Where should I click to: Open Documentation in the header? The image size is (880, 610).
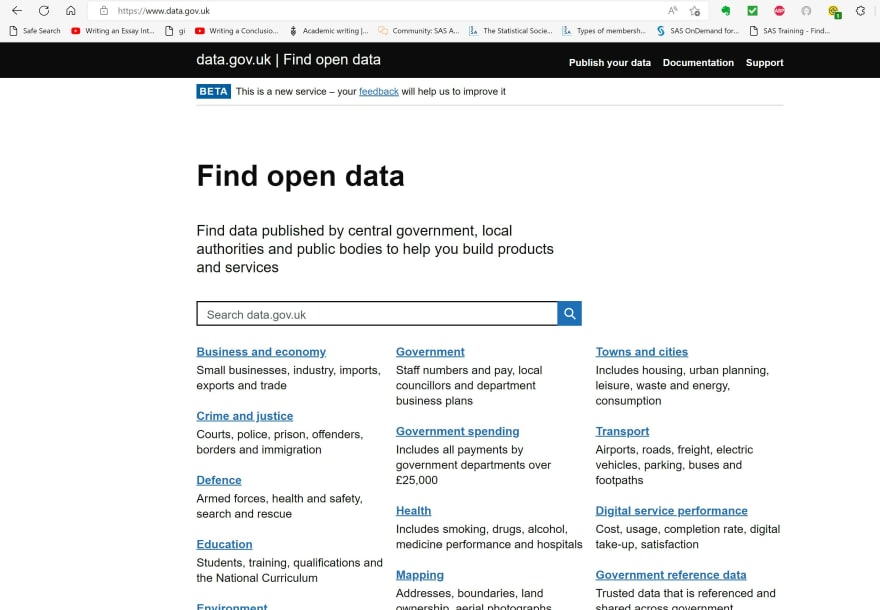point(698,63)
